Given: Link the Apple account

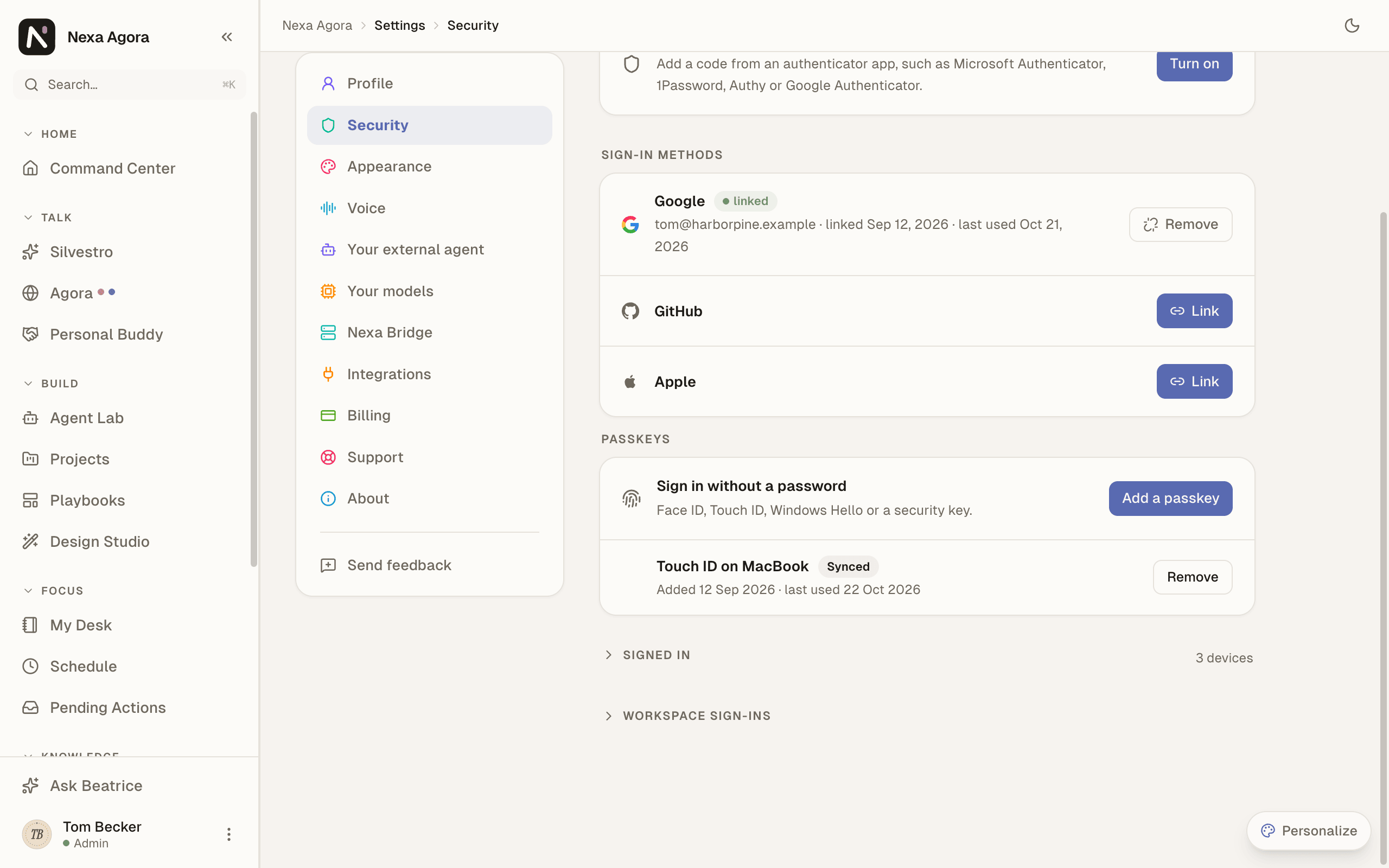Looking at the screenshot, I should pyautogui.click(x=1194, y=382).
